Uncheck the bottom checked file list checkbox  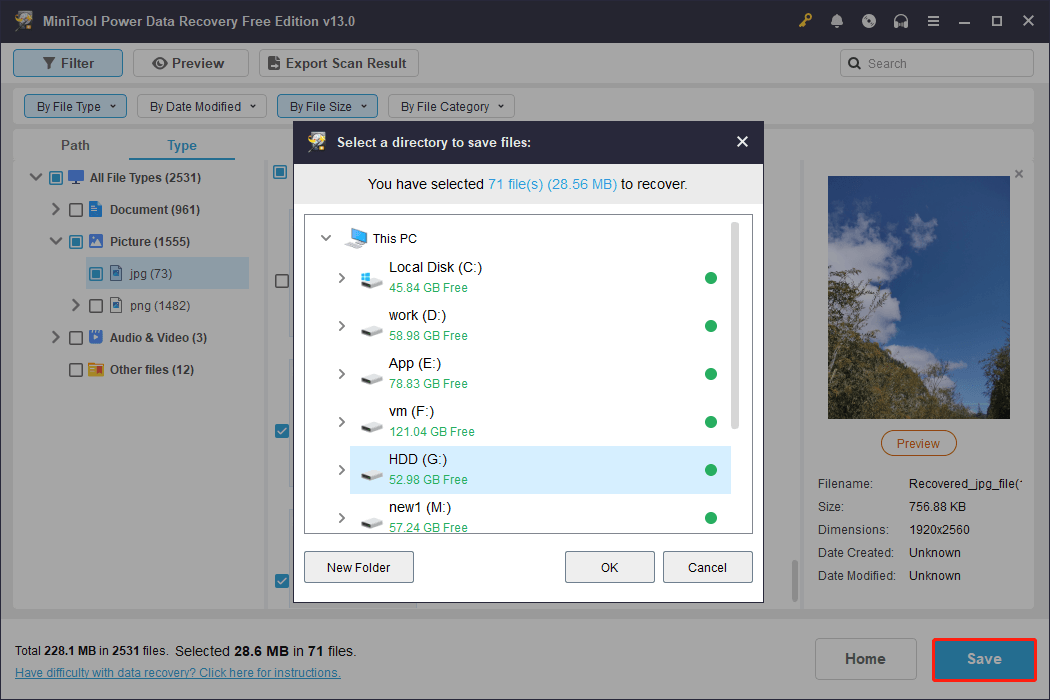point(282,581)
